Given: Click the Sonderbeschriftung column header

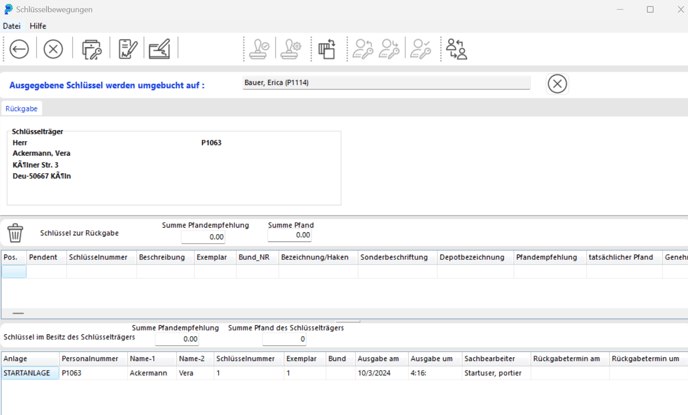Looking at the screenshot, I should [398, 258].
